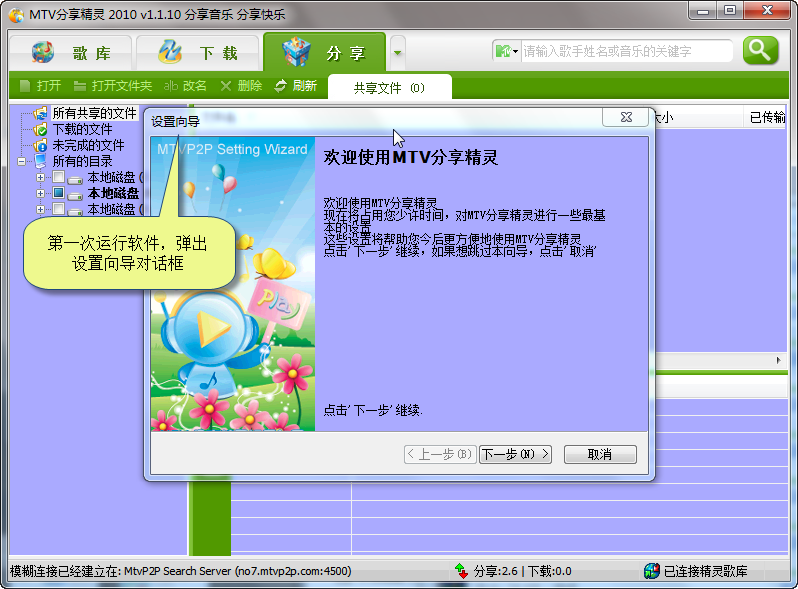Select the 共享文件 (0) tab
The height and width of the screenshot is (589, 798).
coord(390,88)
